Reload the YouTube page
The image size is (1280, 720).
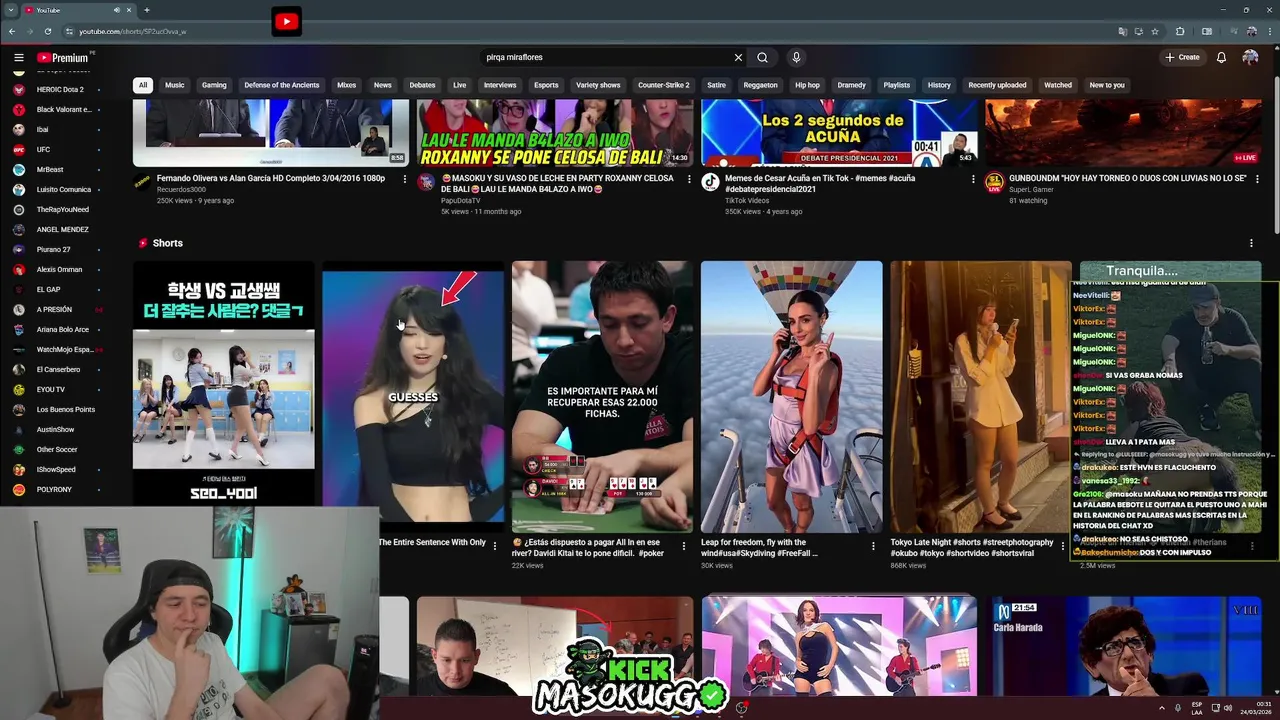[x=48, y=31]
